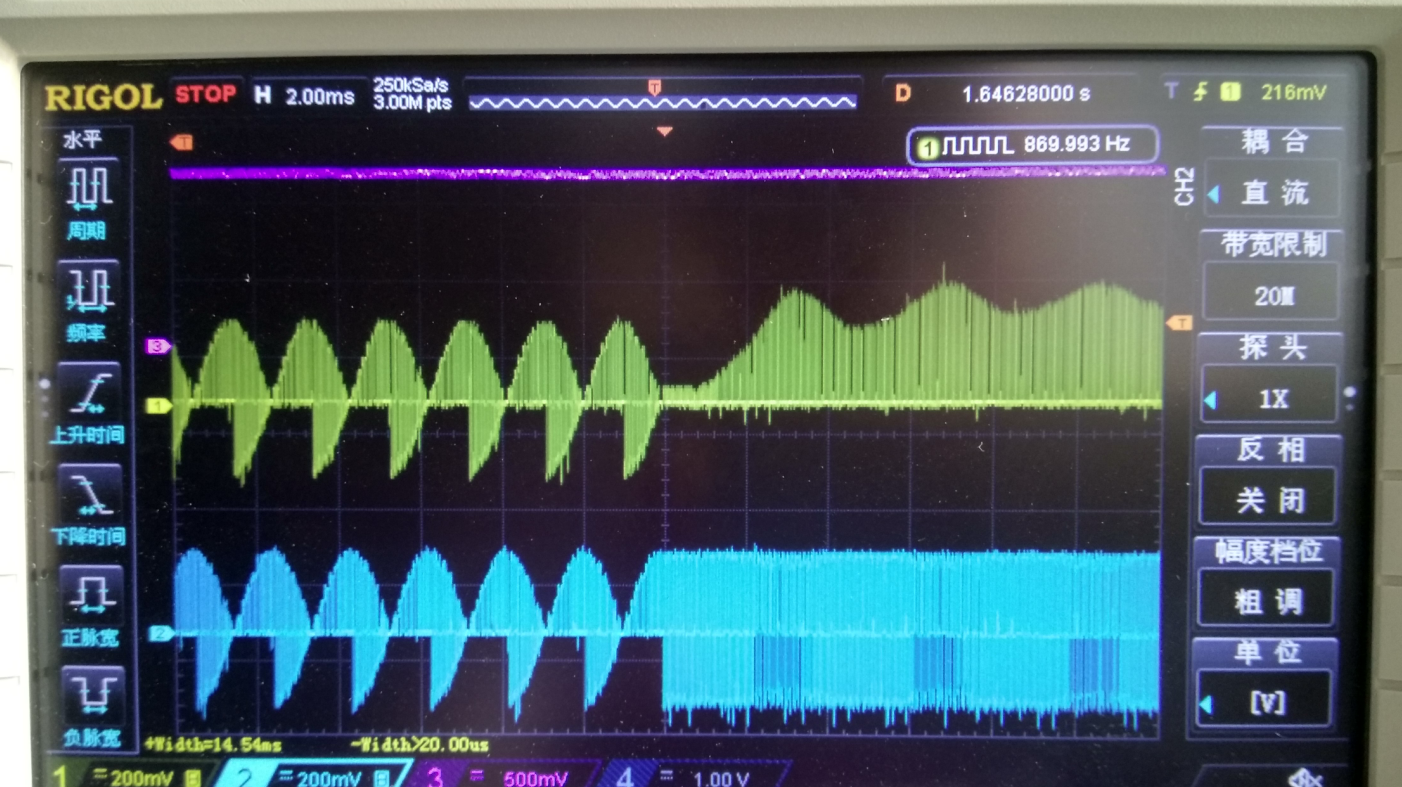Open the 耦合 coupling 直流 dropdown

(x=1271, y=190)
